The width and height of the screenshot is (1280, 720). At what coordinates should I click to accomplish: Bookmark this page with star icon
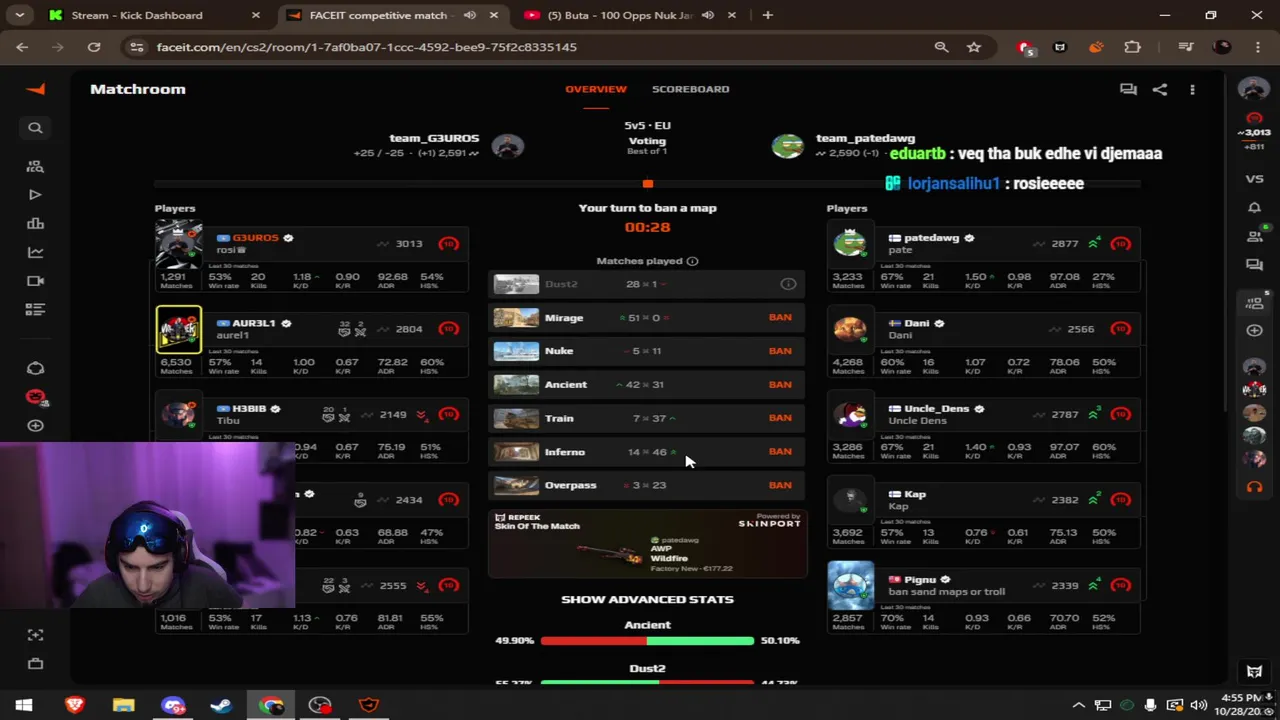[x=973, y=47]
